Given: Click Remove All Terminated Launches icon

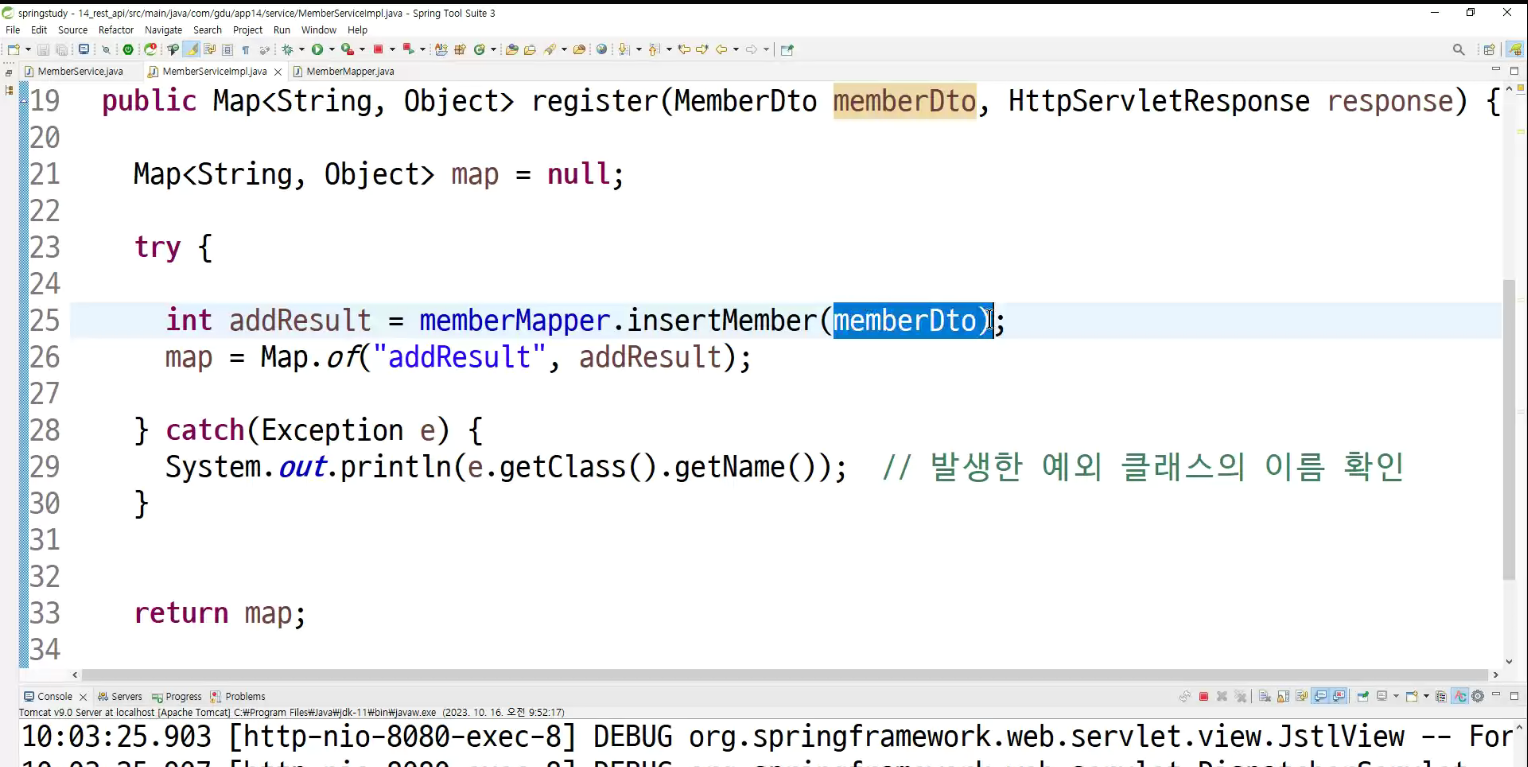Looking at the screenshot, I should (x=1240, y=696).
